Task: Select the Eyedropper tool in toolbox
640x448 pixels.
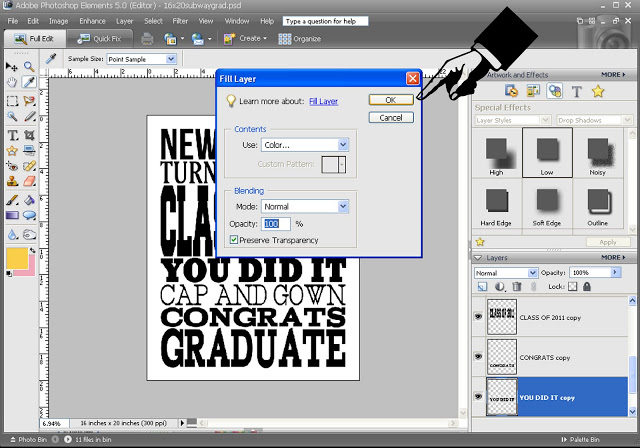Action: coord(29,82)
